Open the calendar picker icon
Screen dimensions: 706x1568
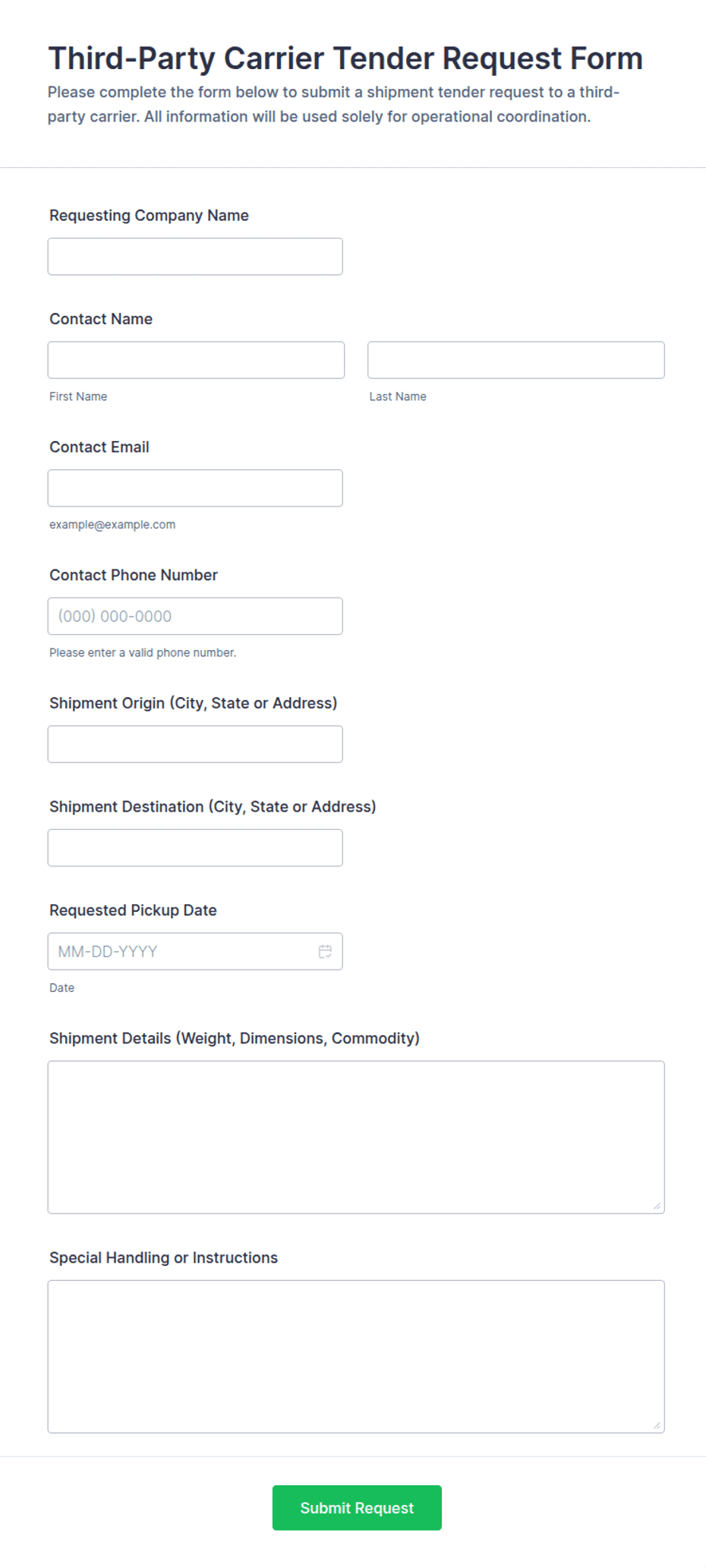pos(325,951)
